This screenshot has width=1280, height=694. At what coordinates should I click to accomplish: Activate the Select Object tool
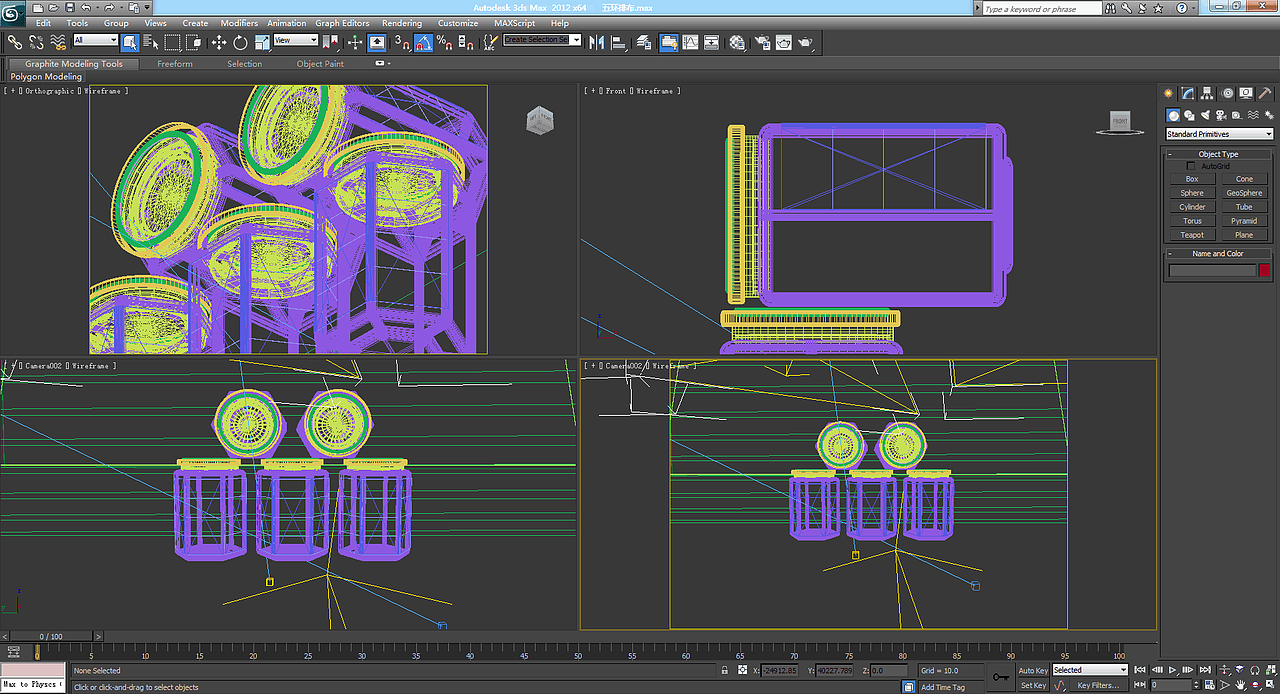(x=130, y=42)
